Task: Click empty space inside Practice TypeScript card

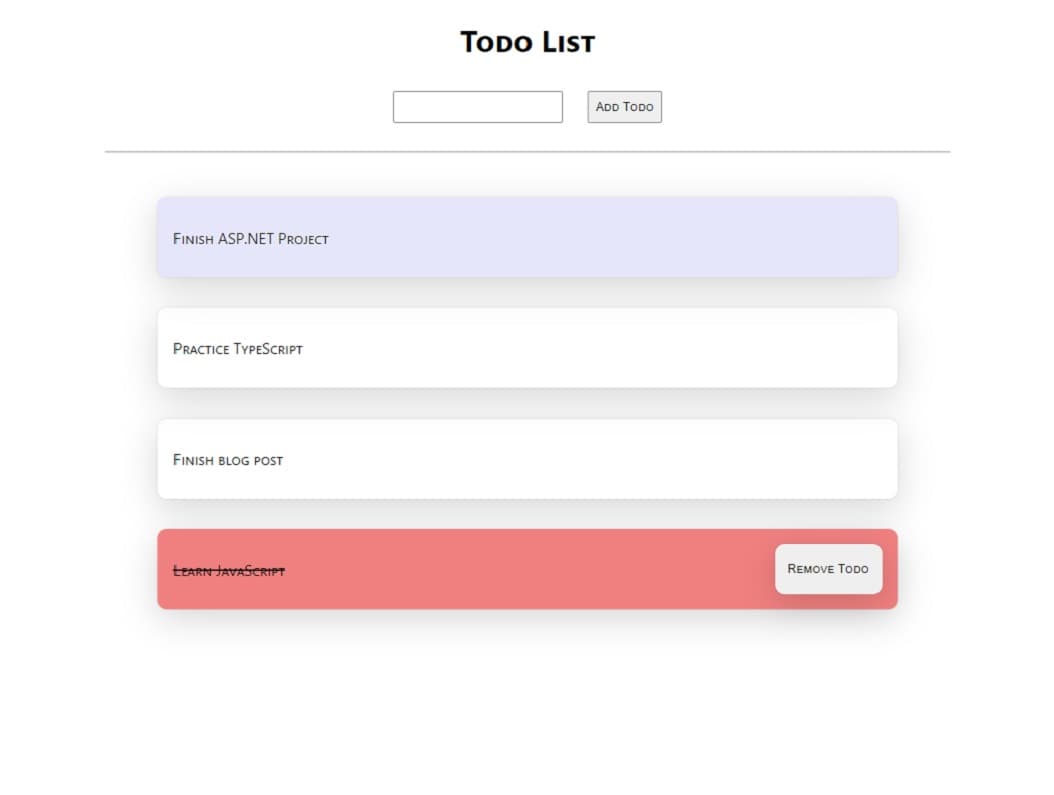Action: [605, 348]
